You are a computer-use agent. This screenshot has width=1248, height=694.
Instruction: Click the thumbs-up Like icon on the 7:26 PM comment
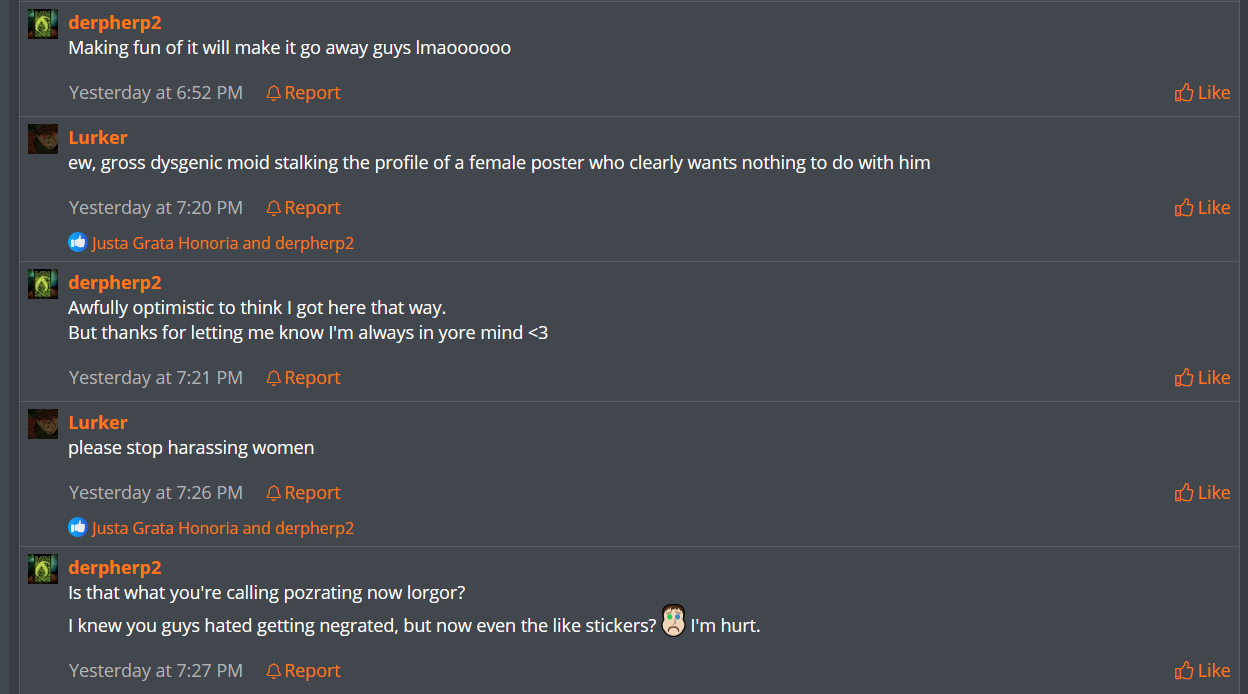pos(1184,493)
